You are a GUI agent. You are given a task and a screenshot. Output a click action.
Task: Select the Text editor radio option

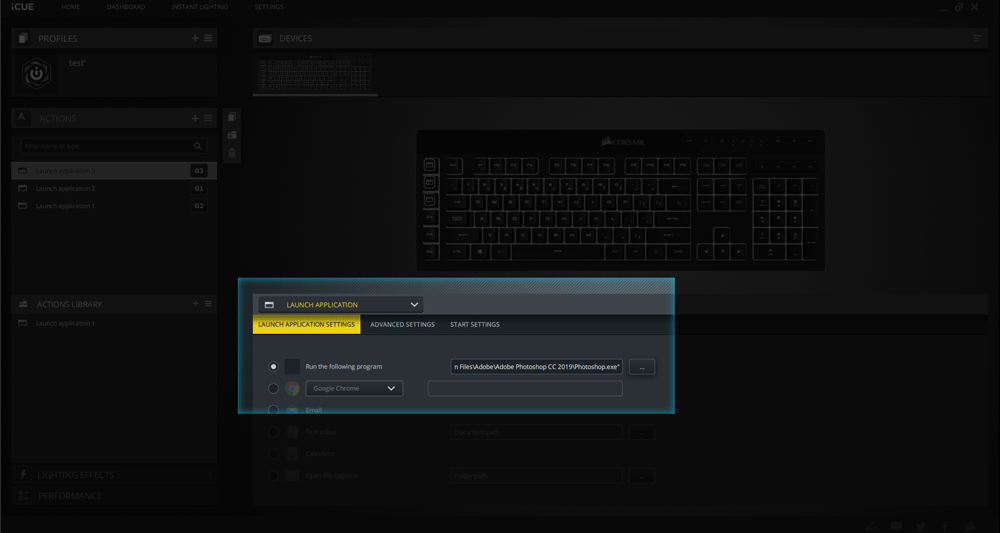[274, 432]
